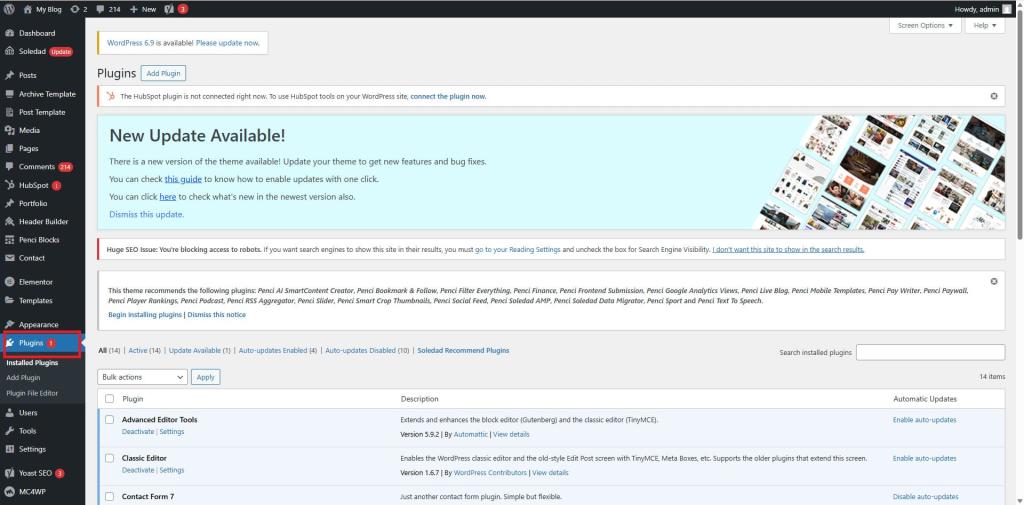Filter by Auto-updates Enabled (4)
This screenshot has height=505, width=1024.
point(278,351)
